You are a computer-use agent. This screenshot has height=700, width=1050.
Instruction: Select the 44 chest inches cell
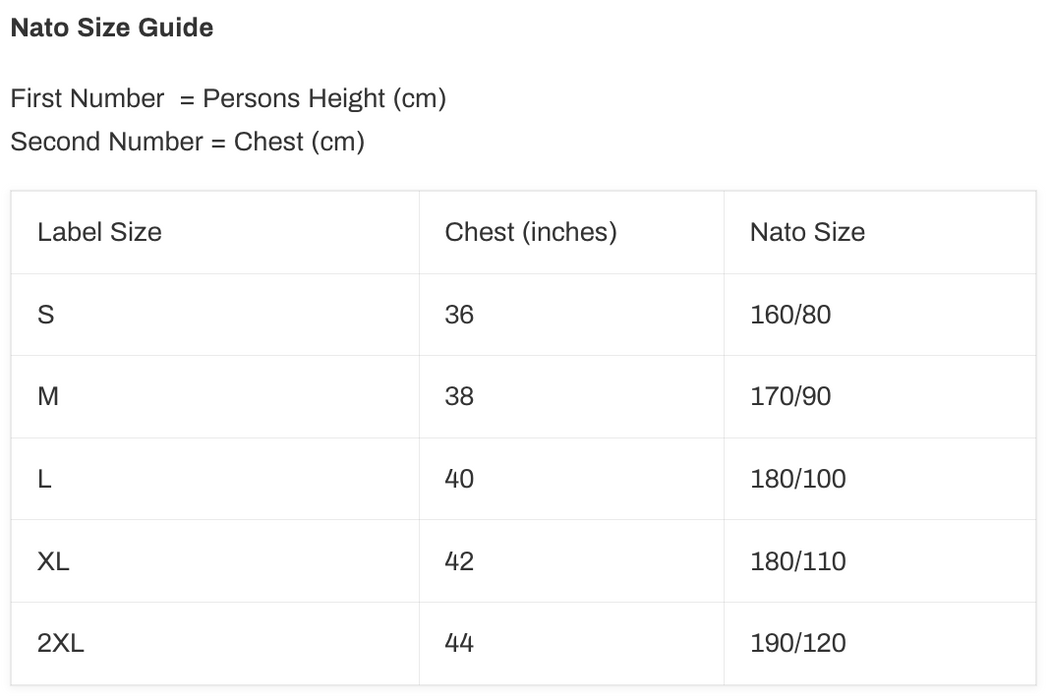click(x=460, y=643)
